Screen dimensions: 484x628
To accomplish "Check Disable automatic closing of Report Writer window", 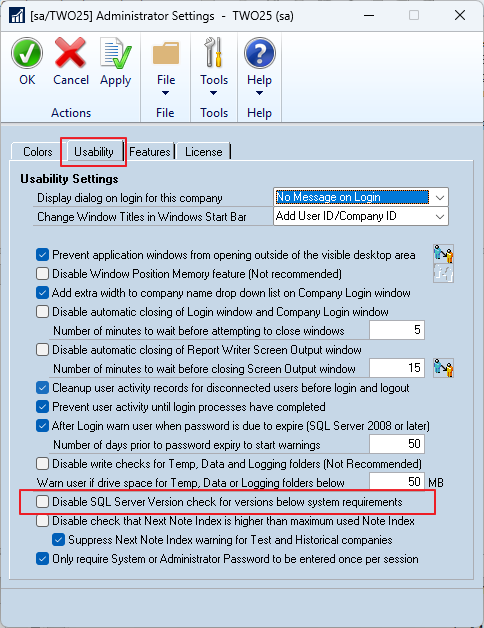I will (42, 350).
